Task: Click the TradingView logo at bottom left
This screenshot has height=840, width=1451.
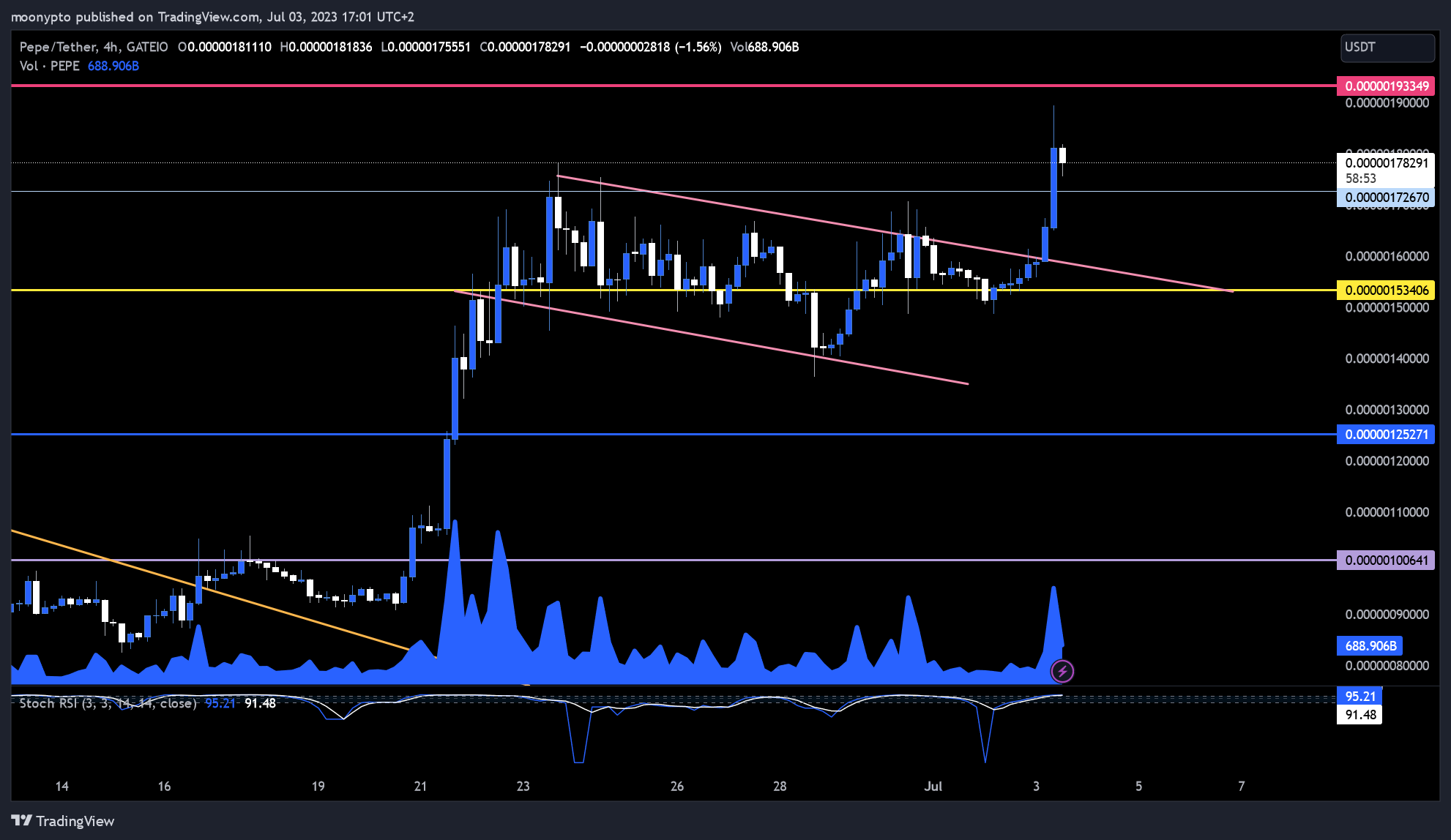Action: (x=63, y=821)
